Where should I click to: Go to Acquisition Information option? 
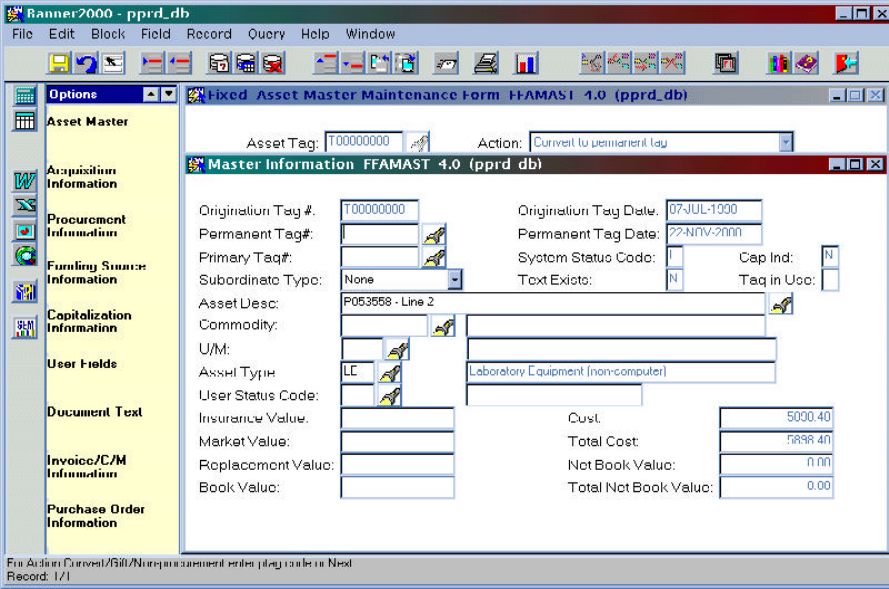[x=82, y=177]
